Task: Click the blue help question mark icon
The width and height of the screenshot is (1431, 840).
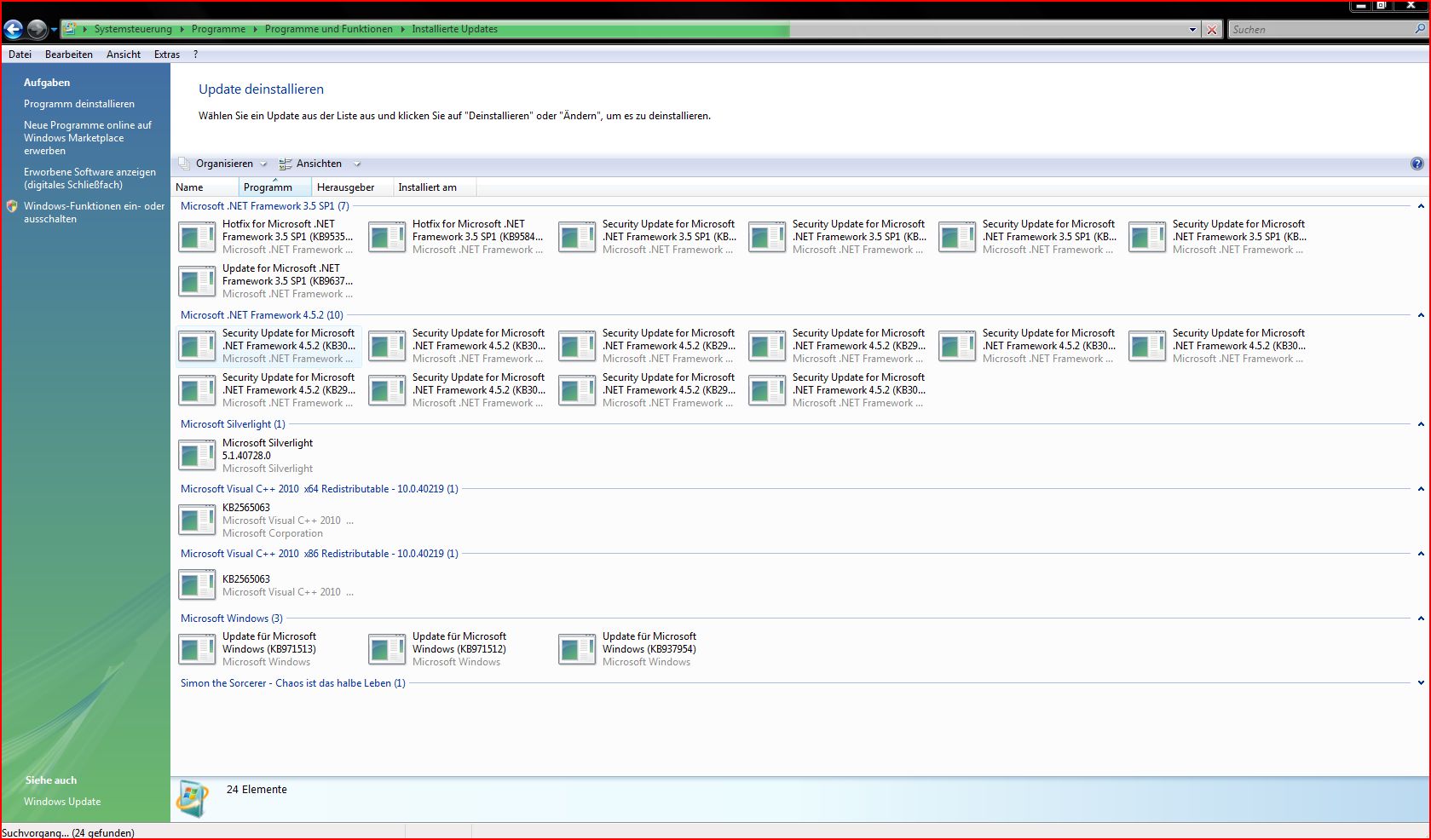Action: [1417, 164]
